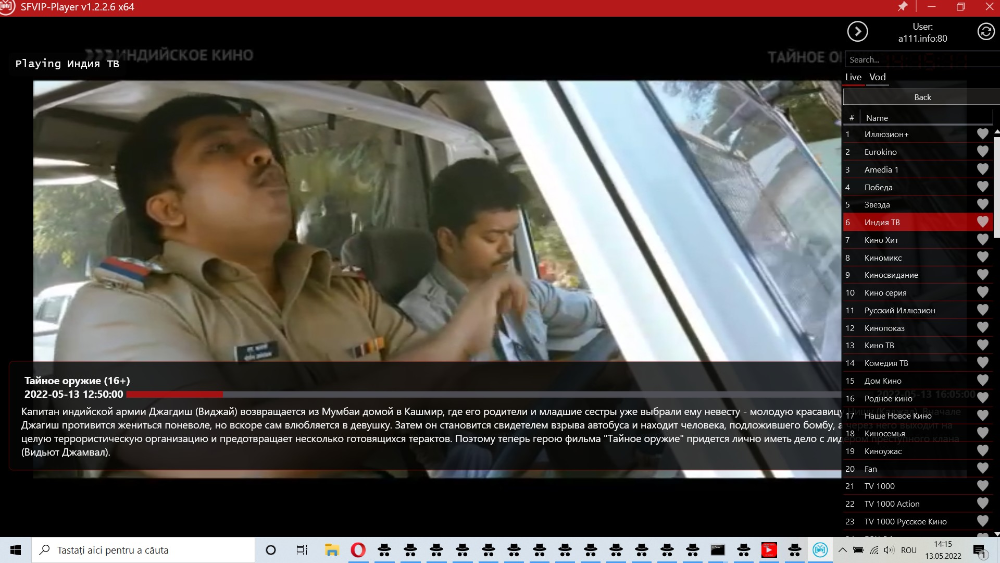Toggle the heart on highlighted Индия ТВ row
The width and height of the screenshot is (1000, 563).
982,222
